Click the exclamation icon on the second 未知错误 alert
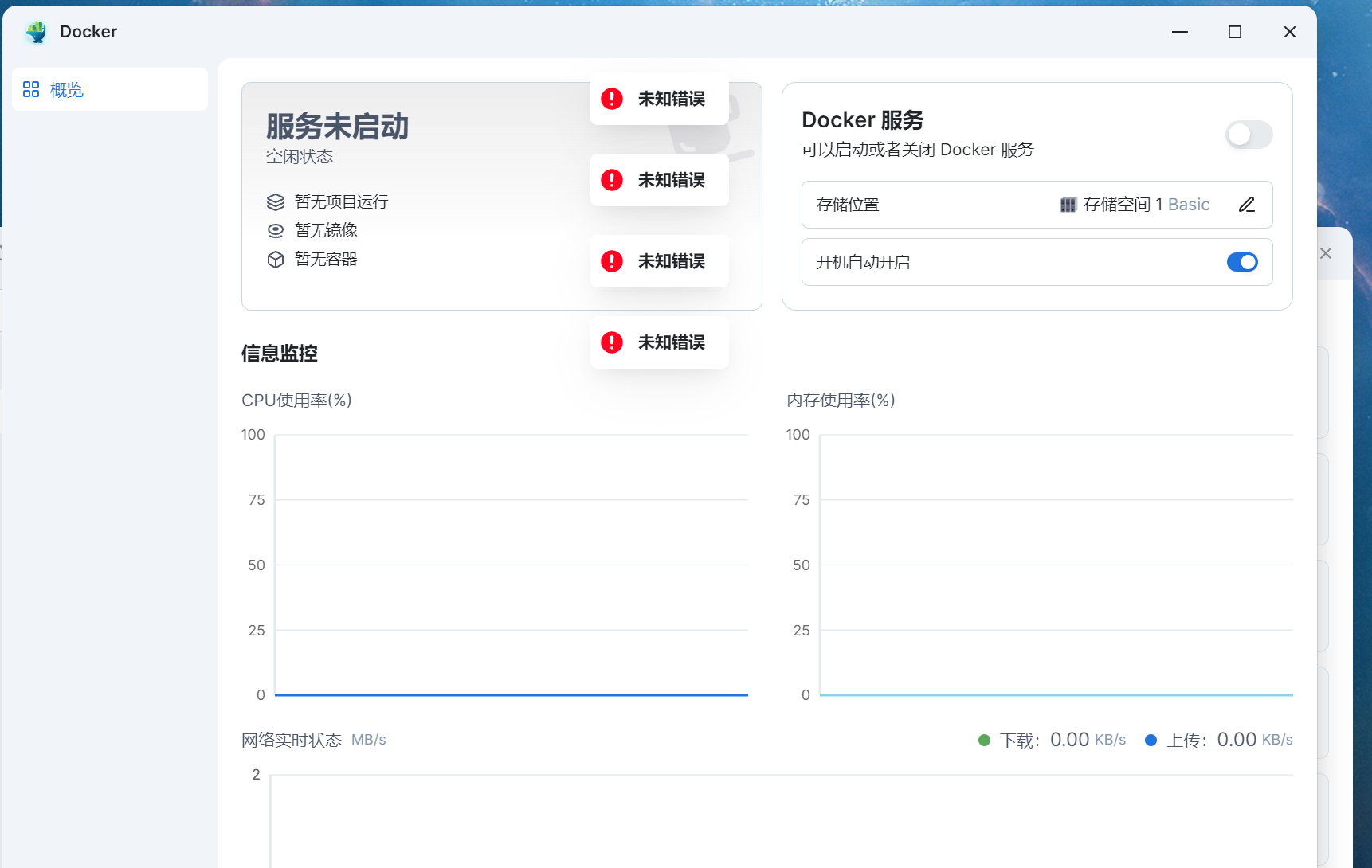The height and width of the screenshot is (868, 1372). (610, 180)
